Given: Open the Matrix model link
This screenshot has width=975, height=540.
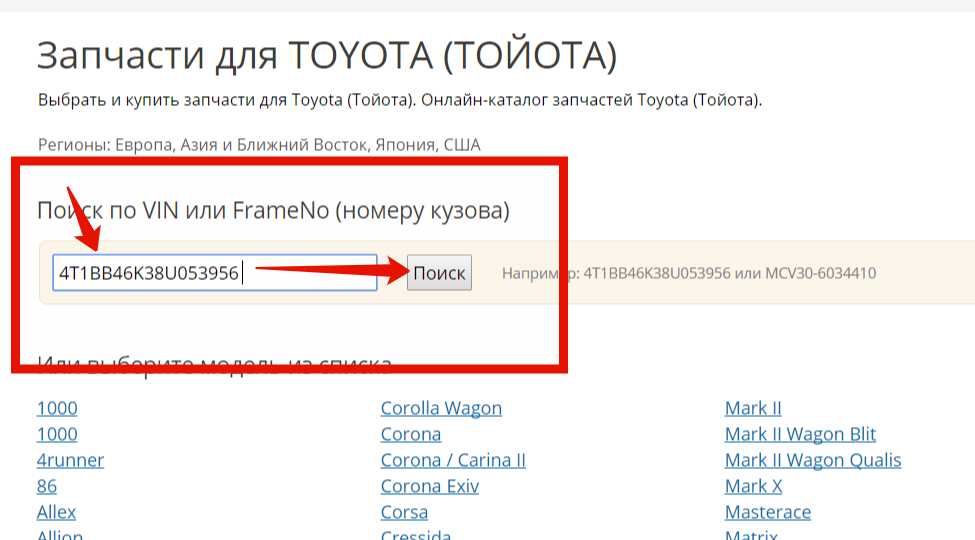Looking at the screenshot, I should 751,535.
